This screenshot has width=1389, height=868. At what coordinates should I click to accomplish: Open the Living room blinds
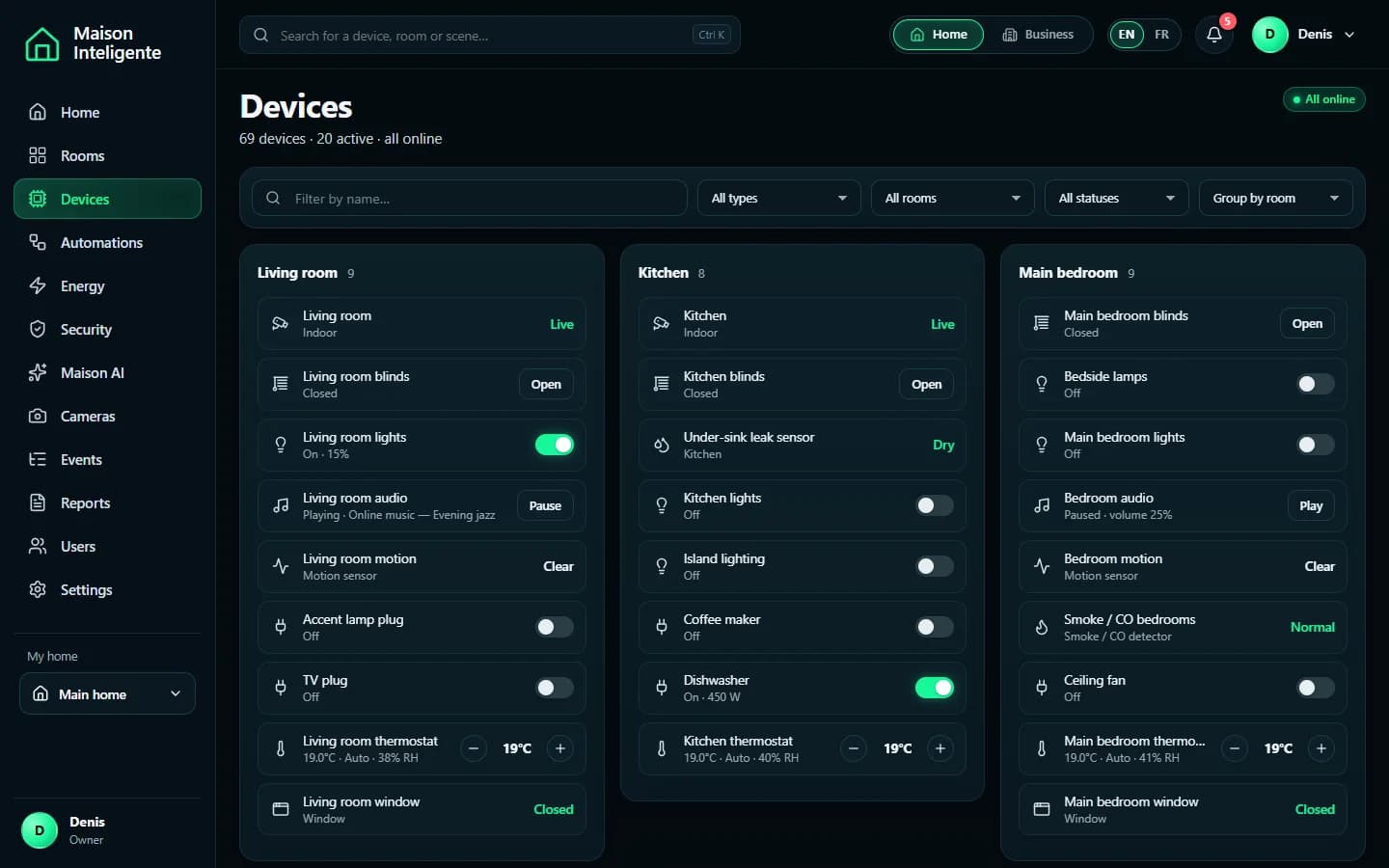click(546, 384)
